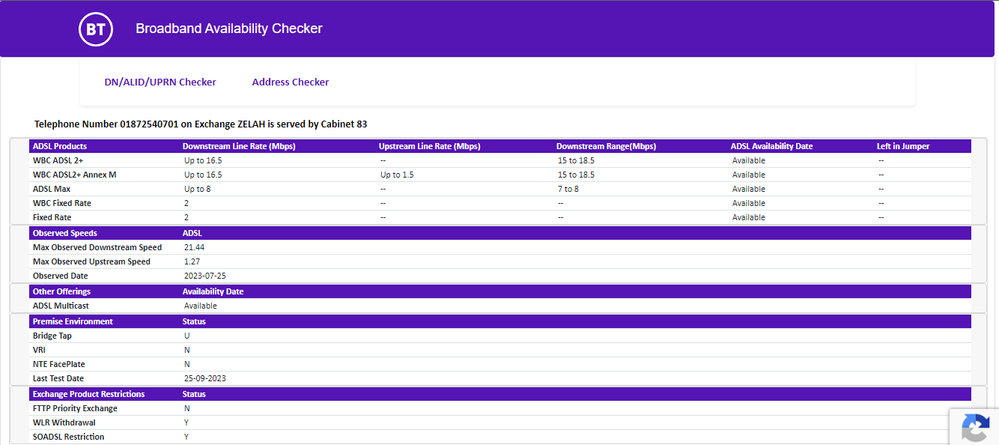Click the 1.27 upstream speed value
This screenshot has height=445, width=999.
(192, 261)
